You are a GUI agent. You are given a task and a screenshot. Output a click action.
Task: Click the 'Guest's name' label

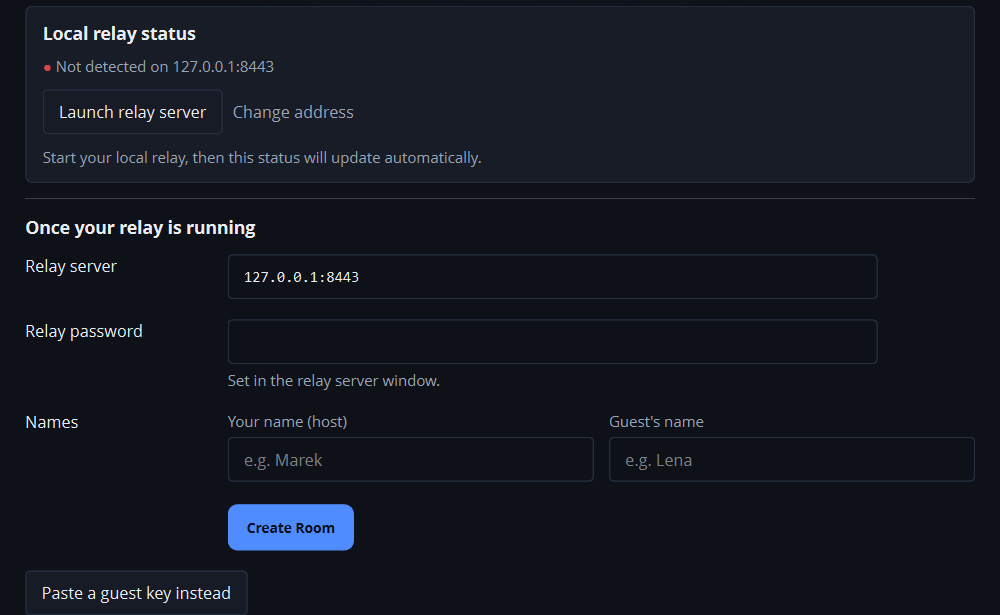pos(656,422)
